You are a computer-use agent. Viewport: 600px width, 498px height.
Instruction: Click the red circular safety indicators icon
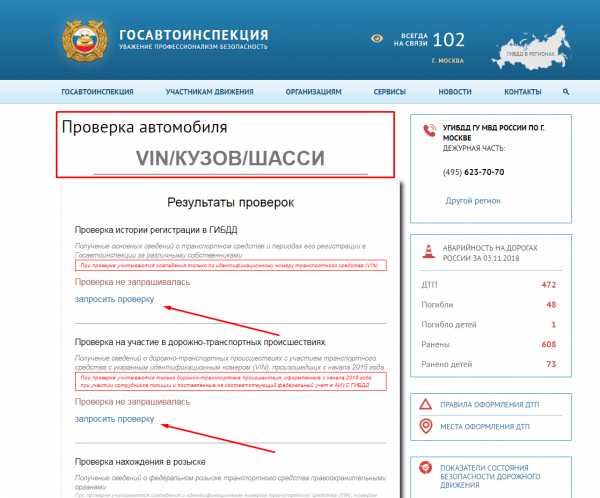[426, 467]
